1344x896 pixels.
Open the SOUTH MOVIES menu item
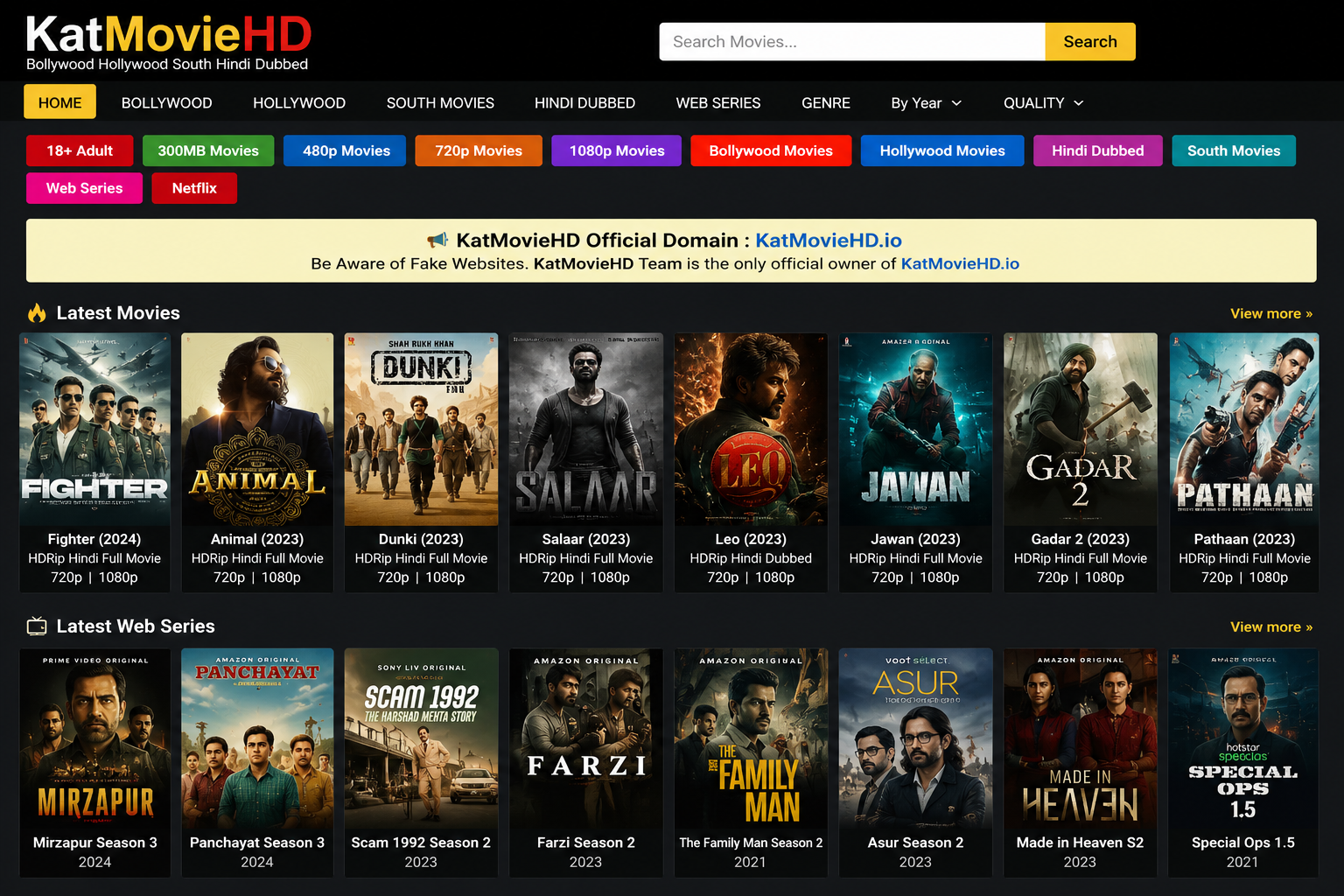440,102
